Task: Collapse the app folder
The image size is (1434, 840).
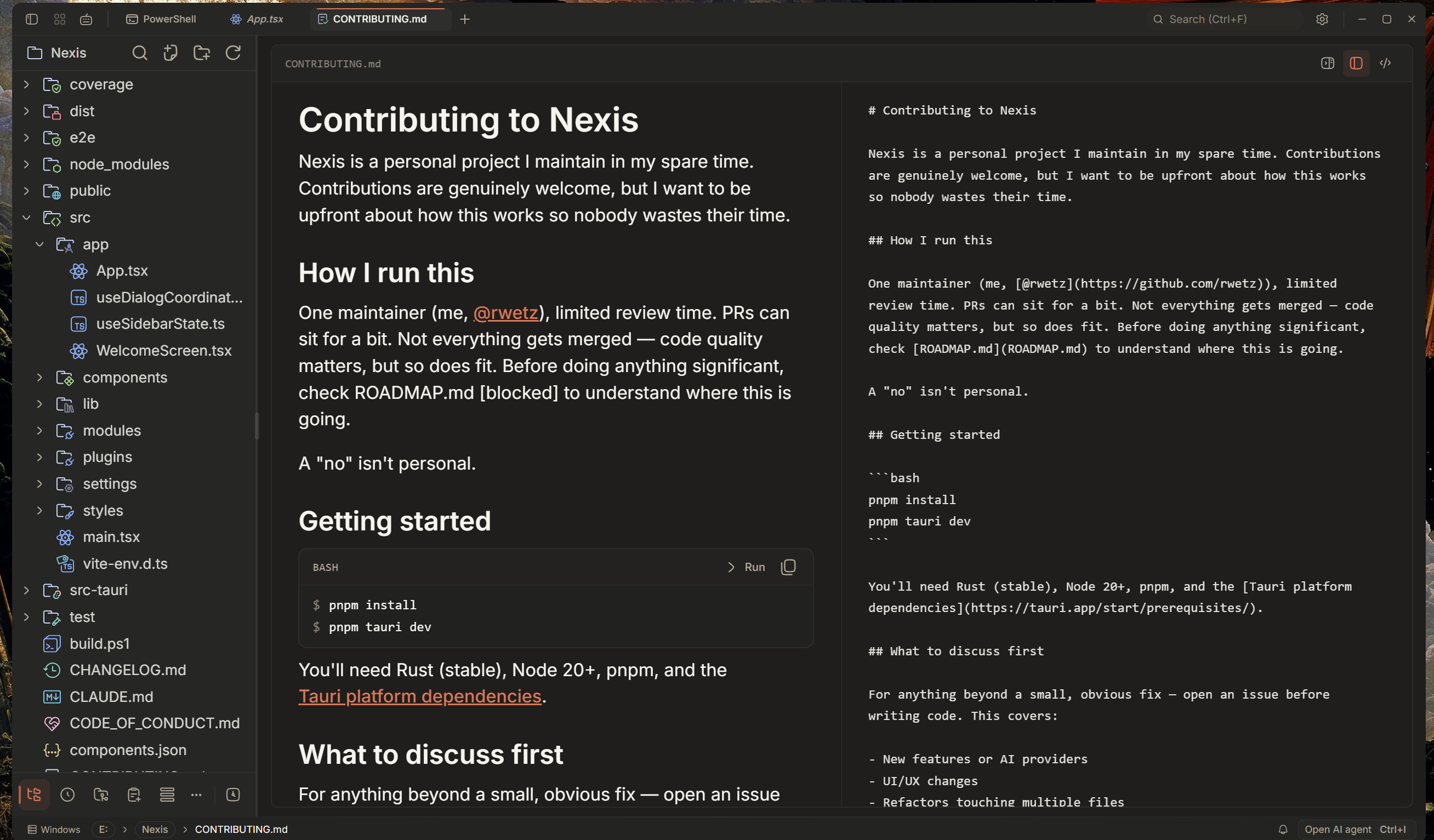Action: 39,244
